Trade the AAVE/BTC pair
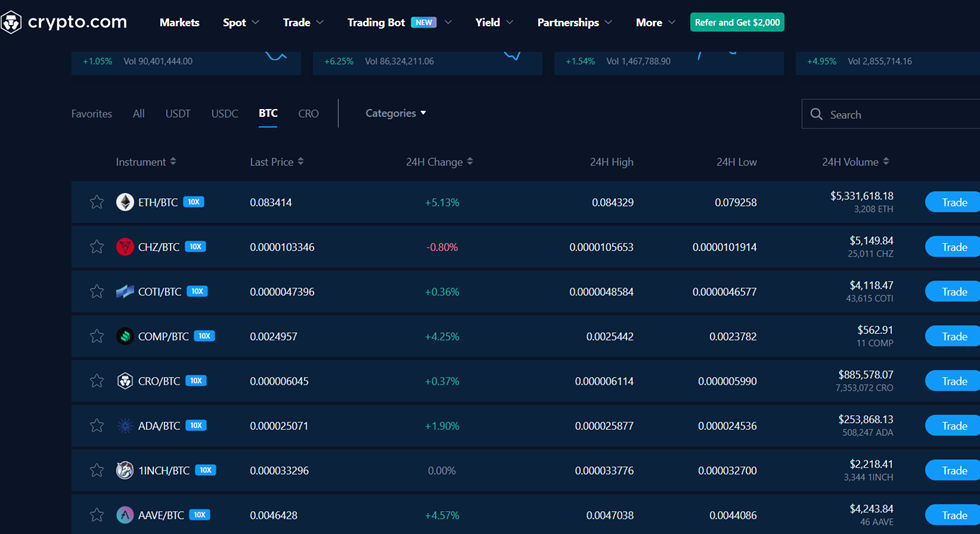The width and height of the screenshot is (980, 534). [952, 515]
